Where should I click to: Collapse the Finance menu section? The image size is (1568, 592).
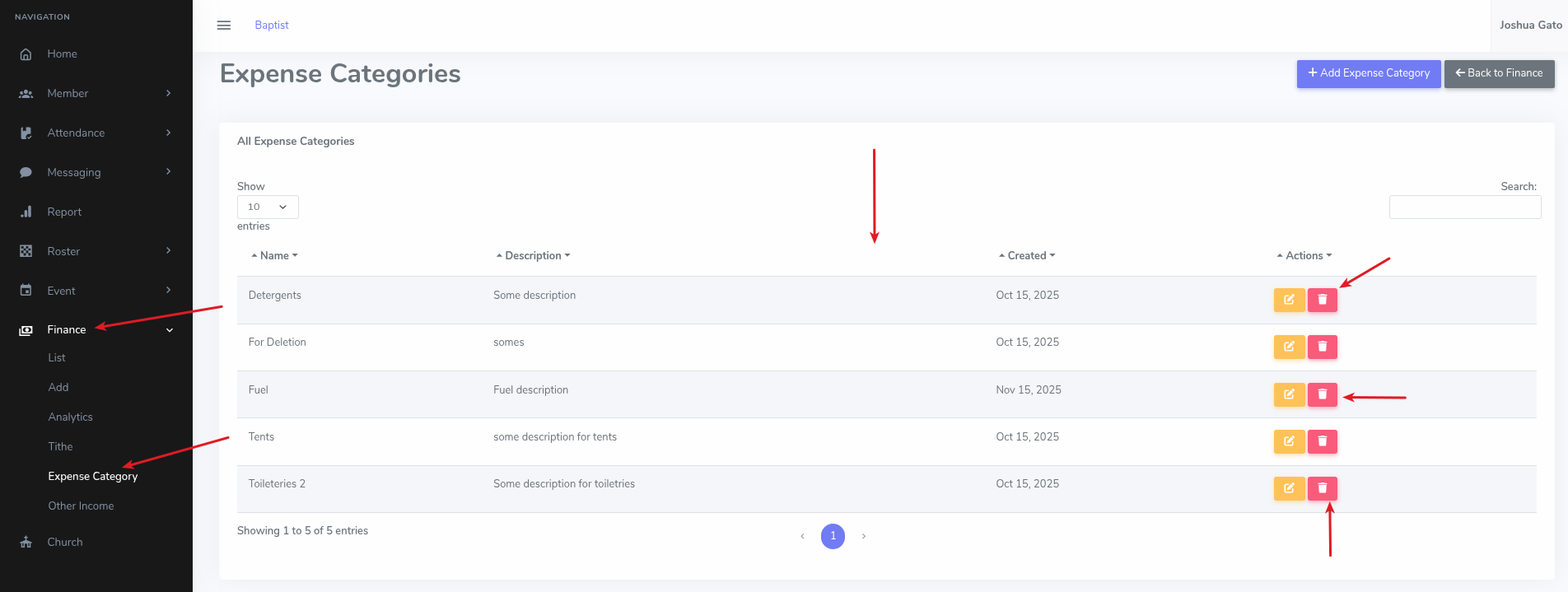click(x=170, y=330)
